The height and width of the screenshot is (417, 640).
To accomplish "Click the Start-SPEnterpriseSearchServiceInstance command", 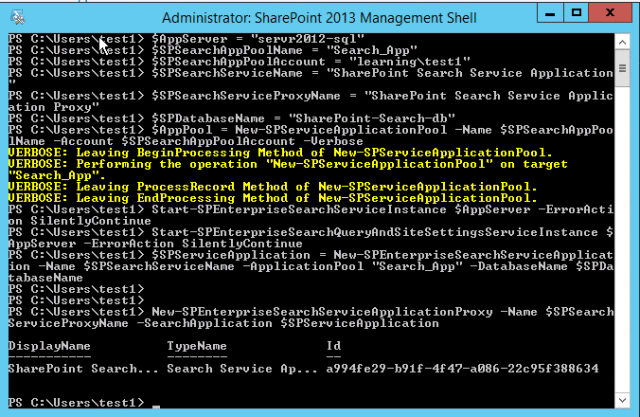I will pos(299,210).
